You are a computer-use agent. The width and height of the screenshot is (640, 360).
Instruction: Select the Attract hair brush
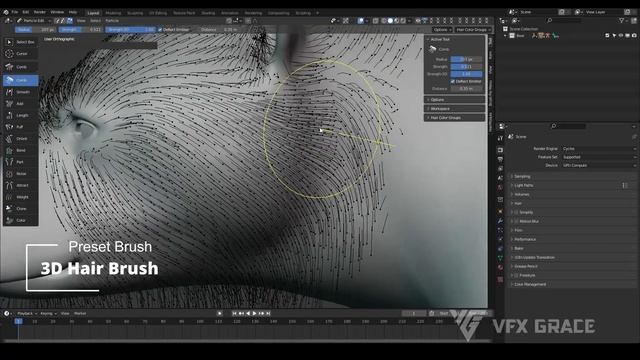tap(21, 185)
